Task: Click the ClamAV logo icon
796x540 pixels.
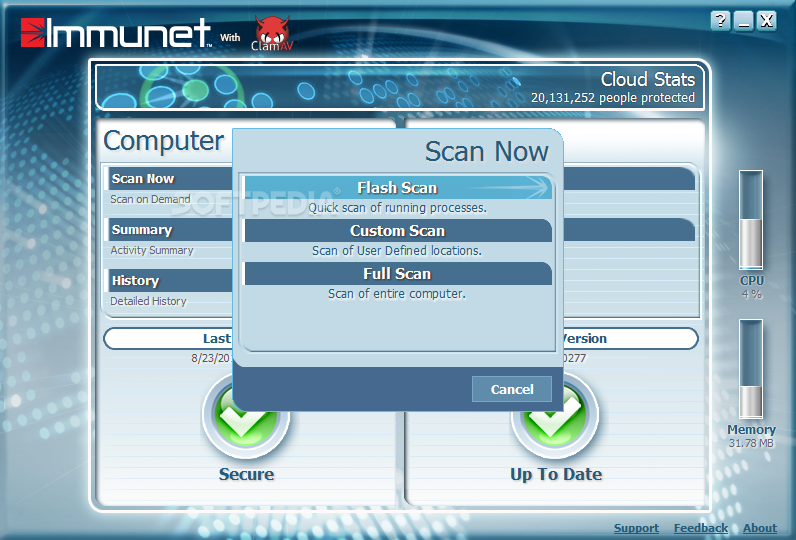Action: 273,33
